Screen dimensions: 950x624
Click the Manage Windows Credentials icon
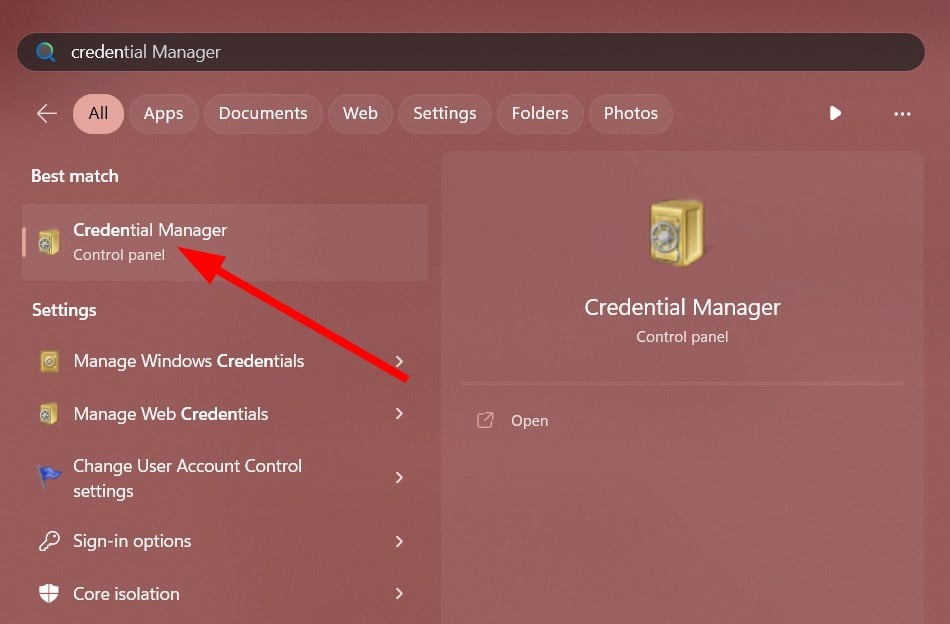[49, 362]
